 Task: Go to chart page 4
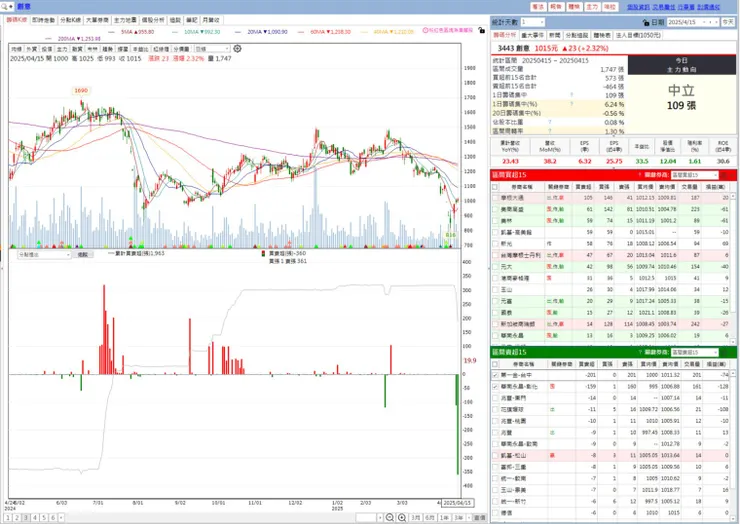coord(34,518)
